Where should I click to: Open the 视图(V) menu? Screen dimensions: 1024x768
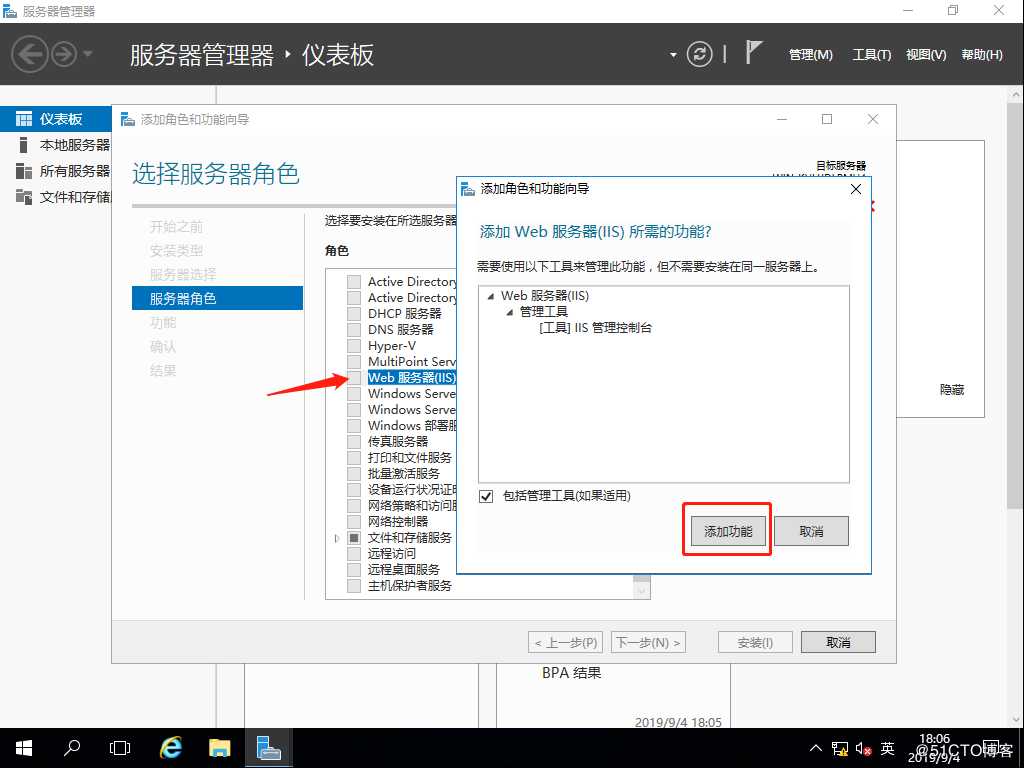coord(926,55)
